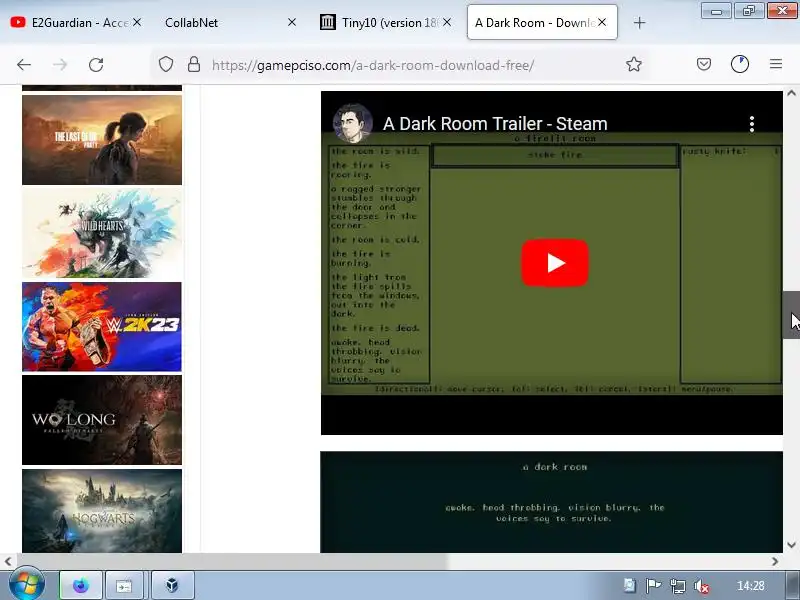Click the horizontal scrollbar right arrow
This screenshot has width=800, height=600.
pos(775,561)
